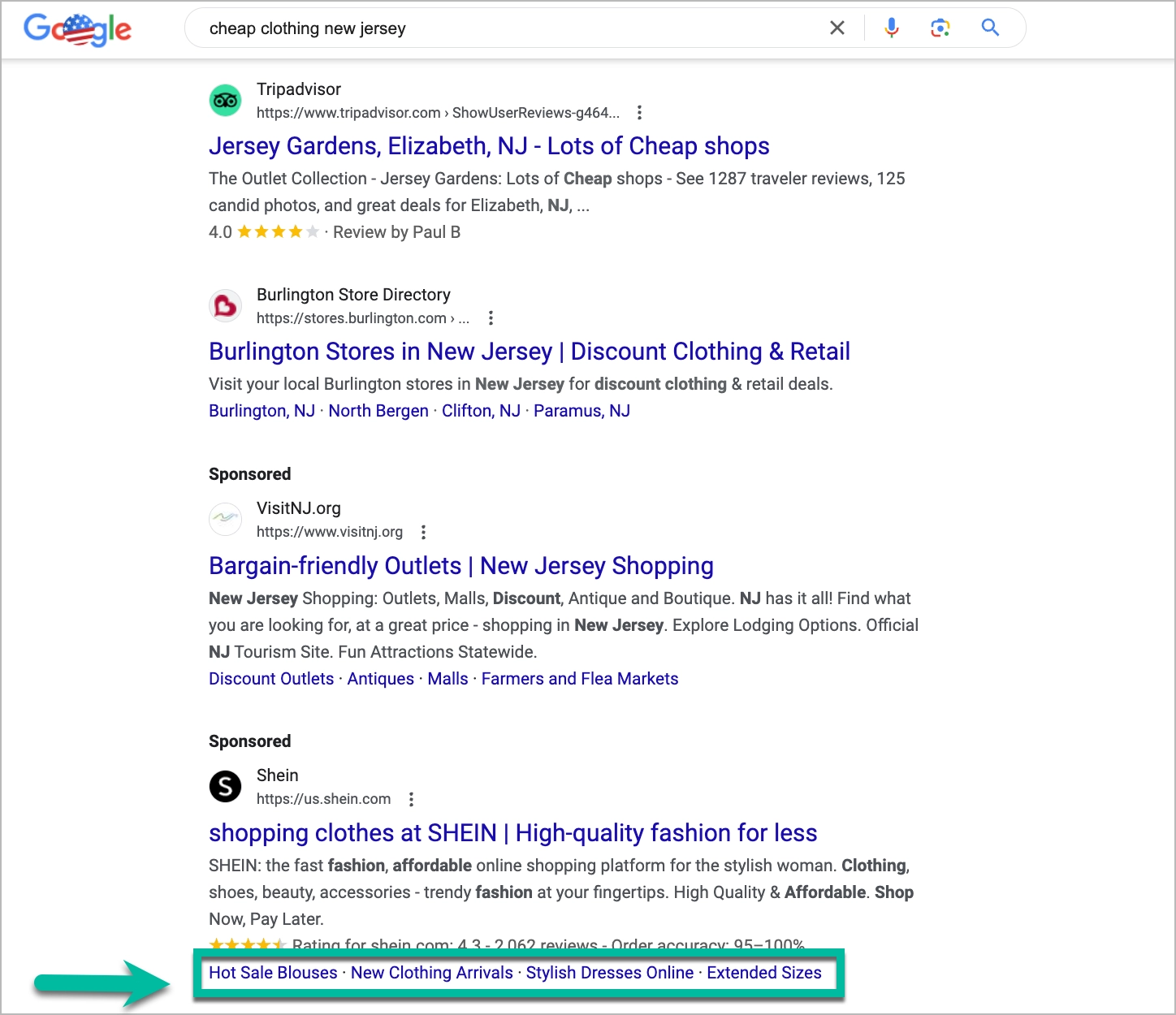
Task: Open the Paramus, NJ Burlington link
Action: pyautogui.click(x=582, y=411)
